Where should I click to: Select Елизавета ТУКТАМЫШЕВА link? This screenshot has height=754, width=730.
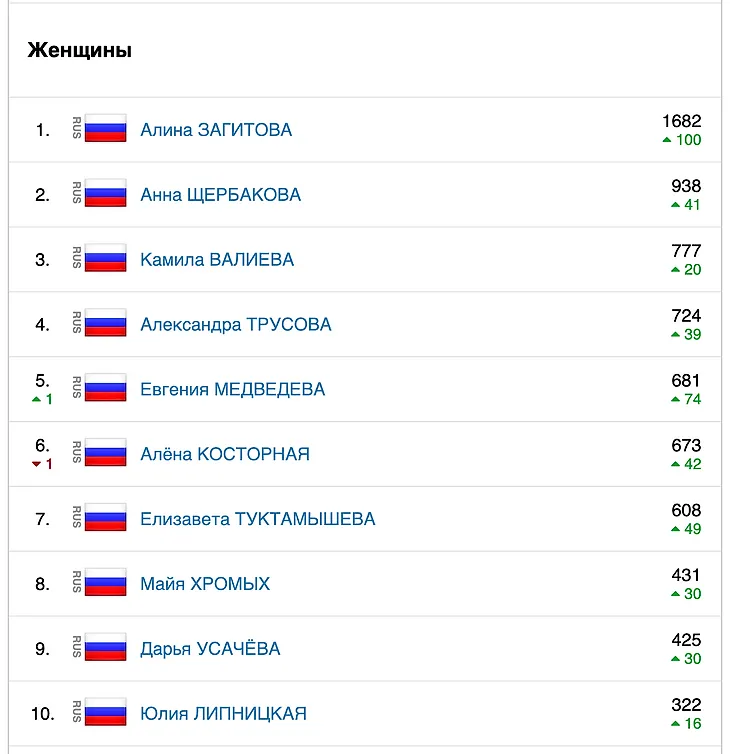[257, 519]
